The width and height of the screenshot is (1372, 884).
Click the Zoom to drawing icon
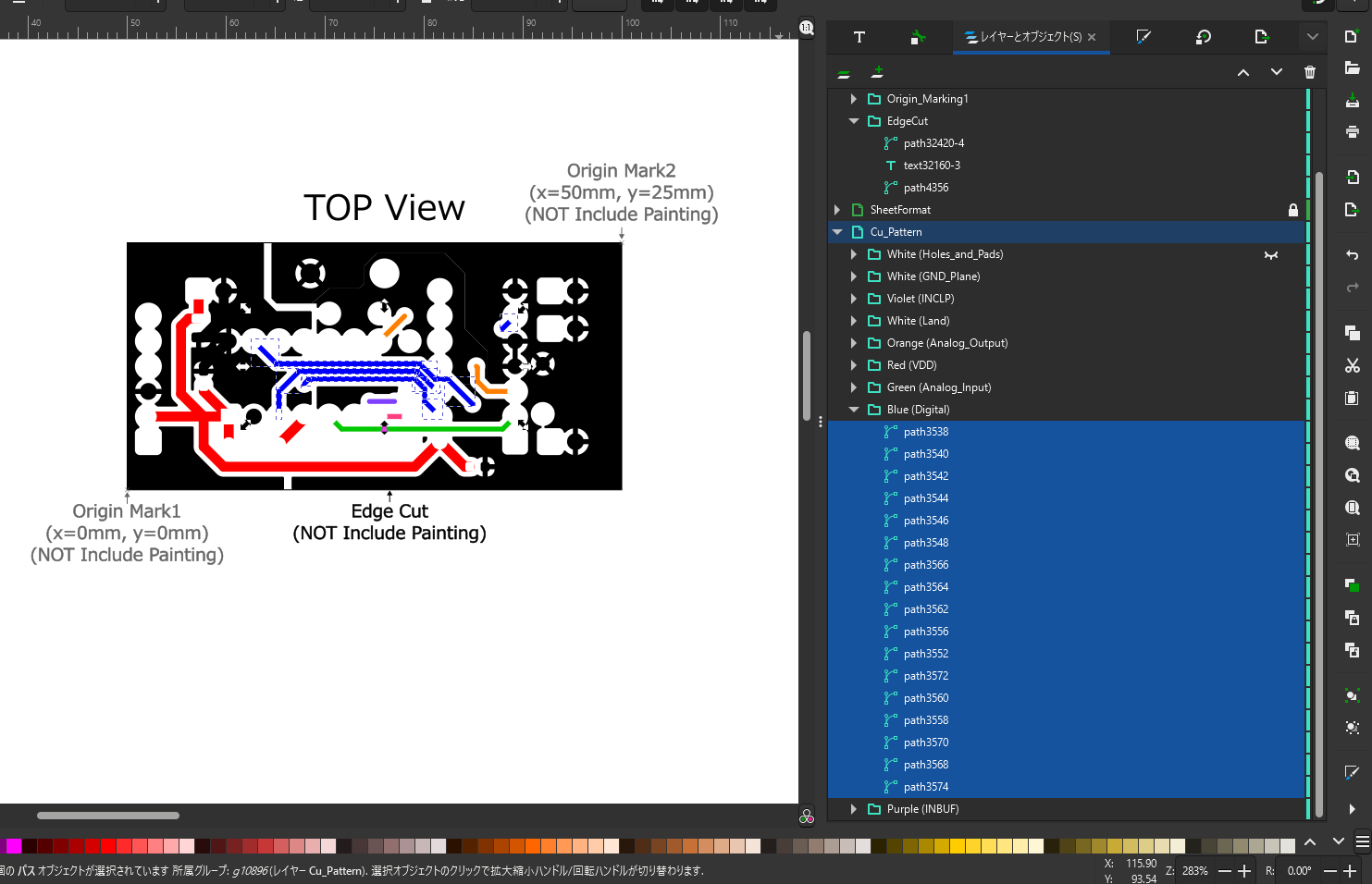click(1352, 475)
